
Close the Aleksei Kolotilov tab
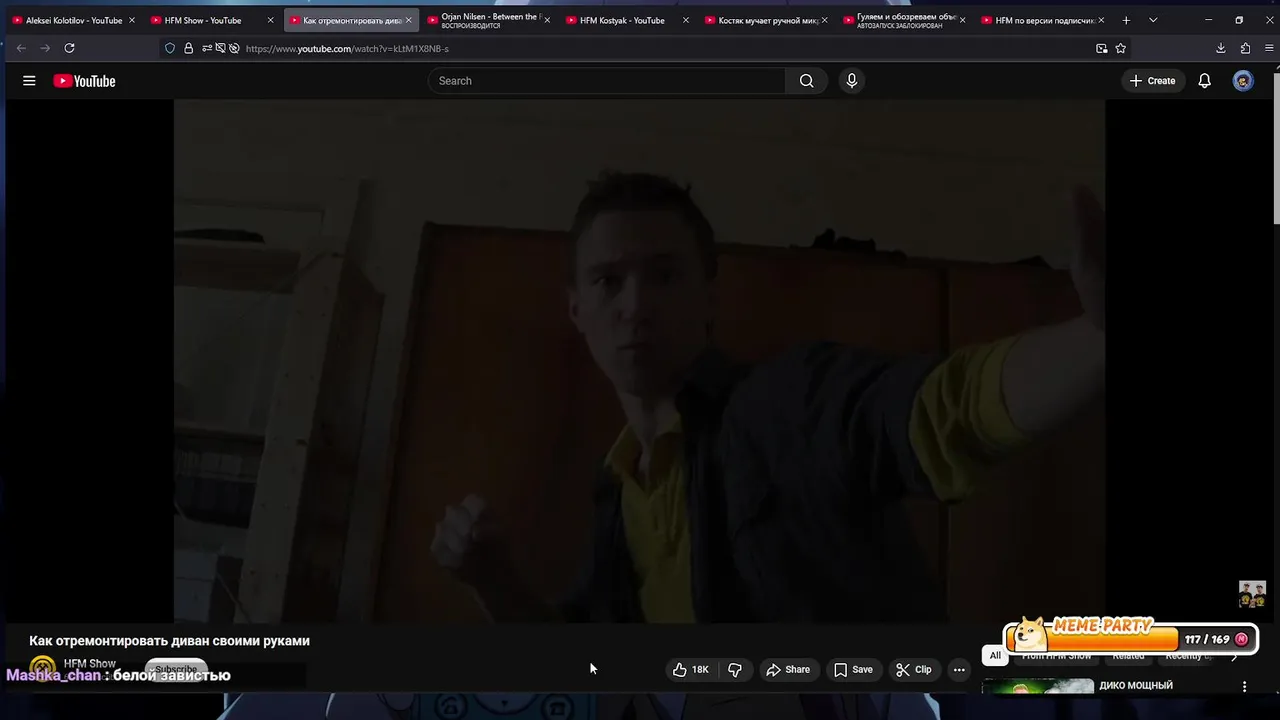131,20
